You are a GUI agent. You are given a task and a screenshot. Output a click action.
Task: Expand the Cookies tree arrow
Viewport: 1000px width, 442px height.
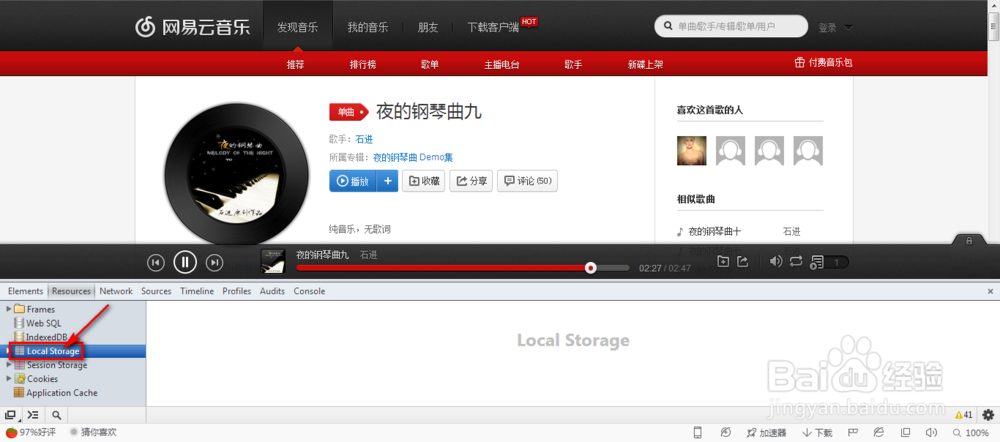[8, 379]
